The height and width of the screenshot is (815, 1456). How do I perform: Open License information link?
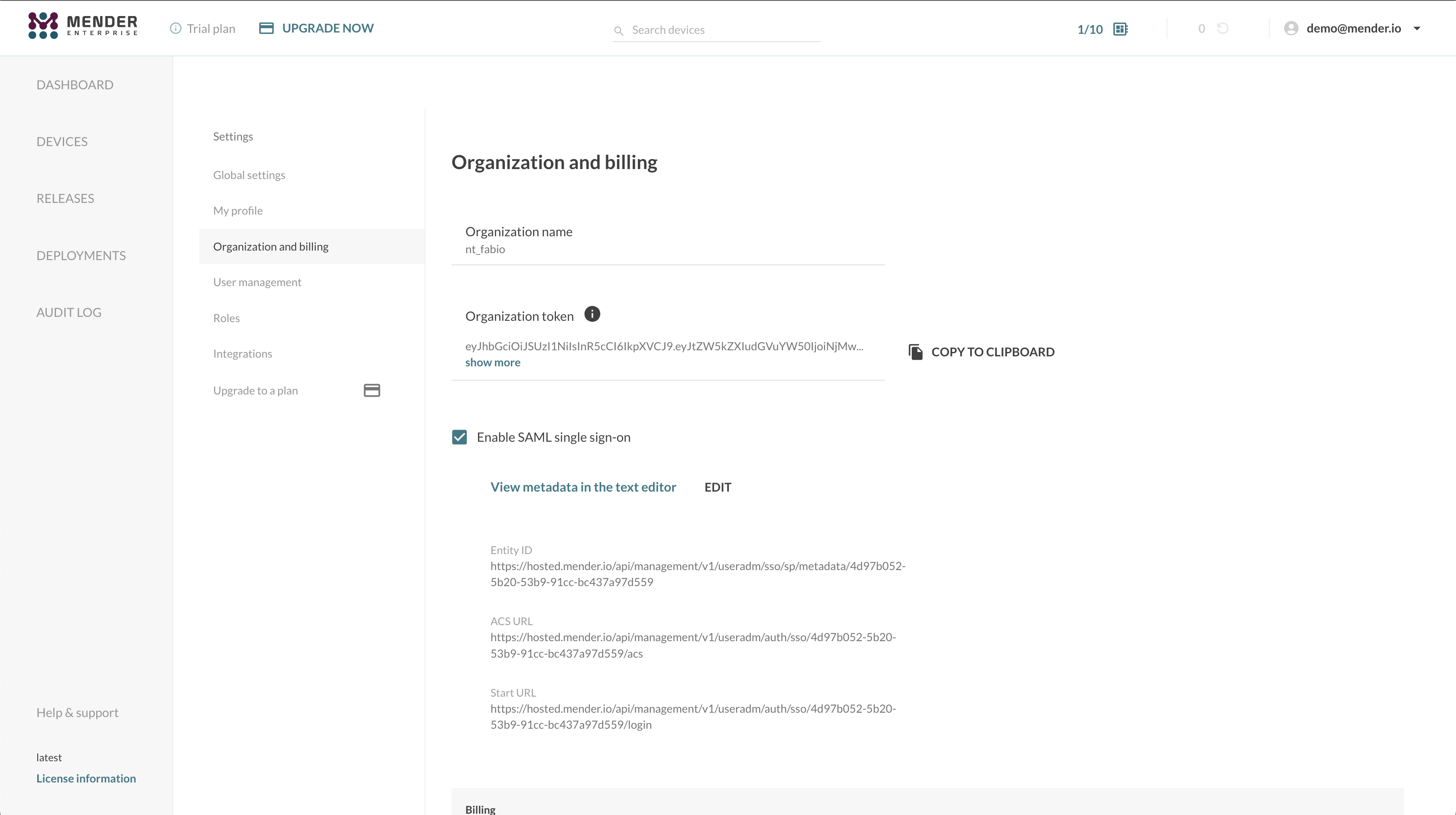pos(86,778)
